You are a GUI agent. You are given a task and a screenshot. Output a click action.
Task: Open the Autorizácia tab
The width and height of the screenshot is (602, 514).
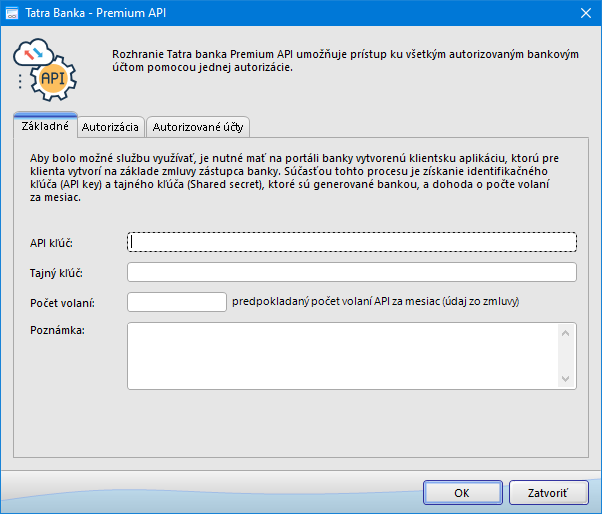110,127
